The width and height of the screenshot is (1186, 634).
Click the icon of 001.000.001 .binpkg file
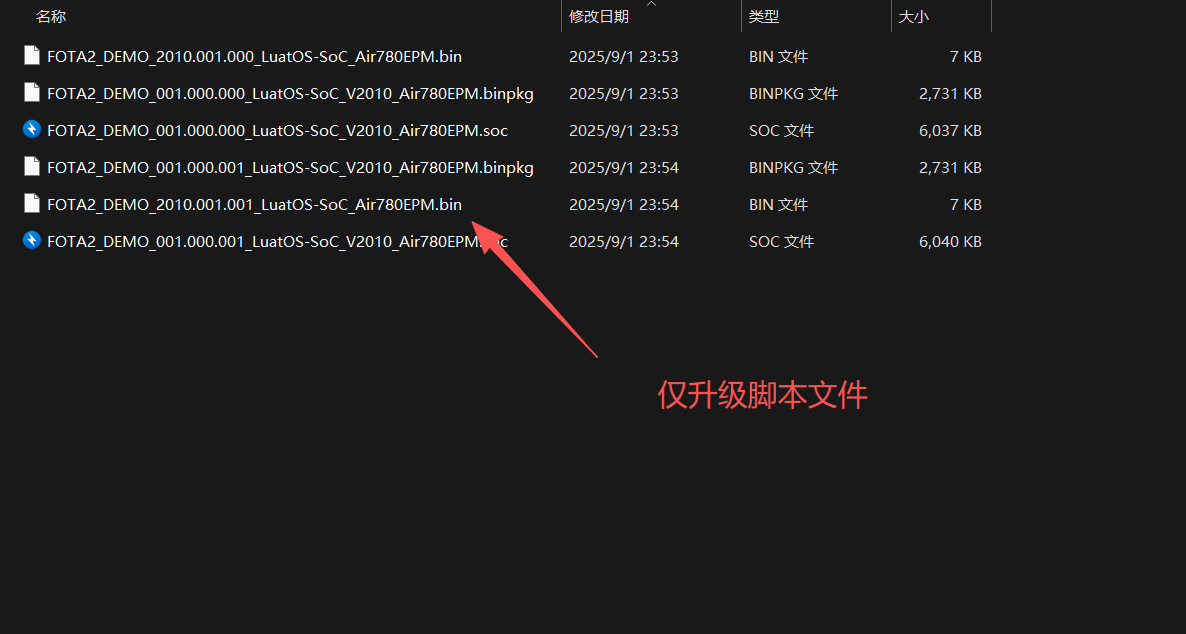(32, 167)
